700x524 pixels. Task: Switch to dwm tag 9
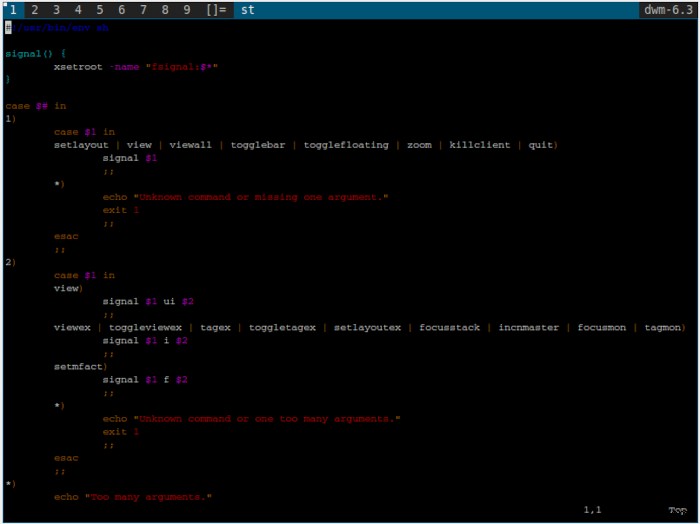(187, 10)
